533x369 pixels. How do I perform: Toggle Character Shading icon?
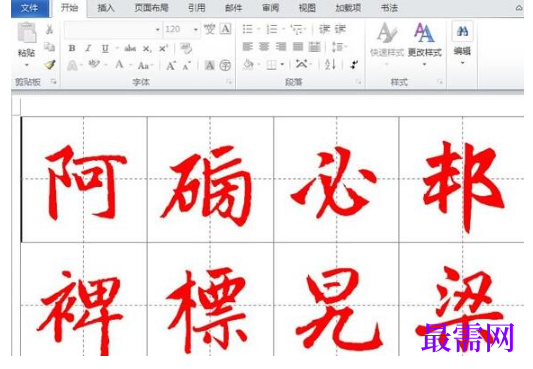point(209,65)
